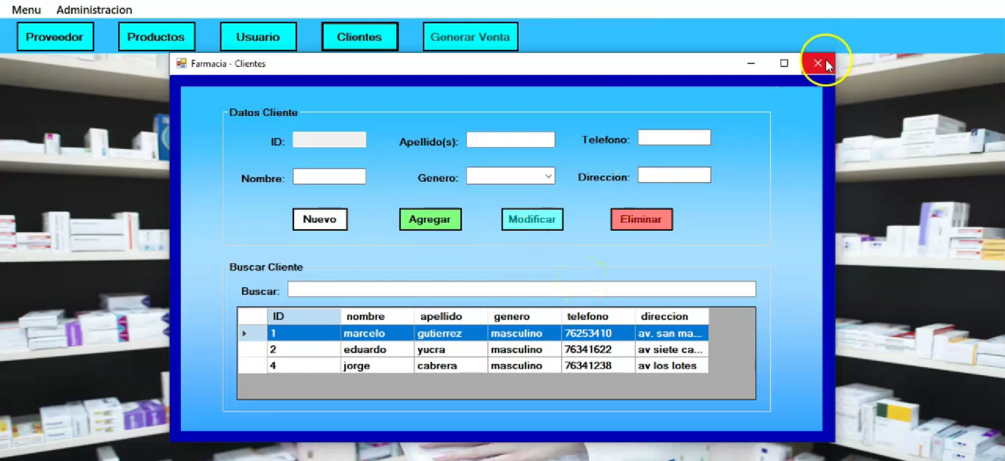Sort by the direccion column header
This screenshot has height=461, width=1005.
672,317
